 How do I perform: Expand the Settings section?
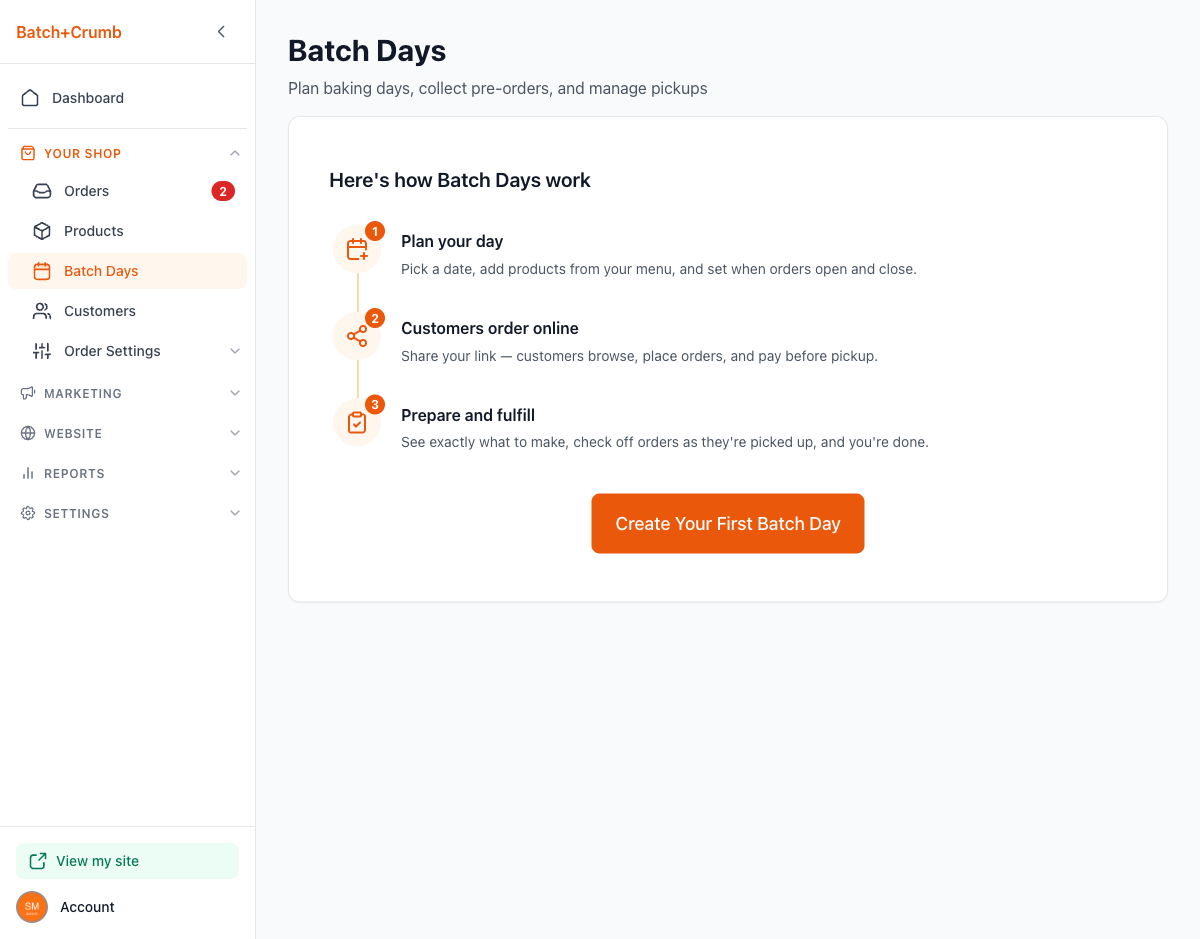(x=235, y=513)
